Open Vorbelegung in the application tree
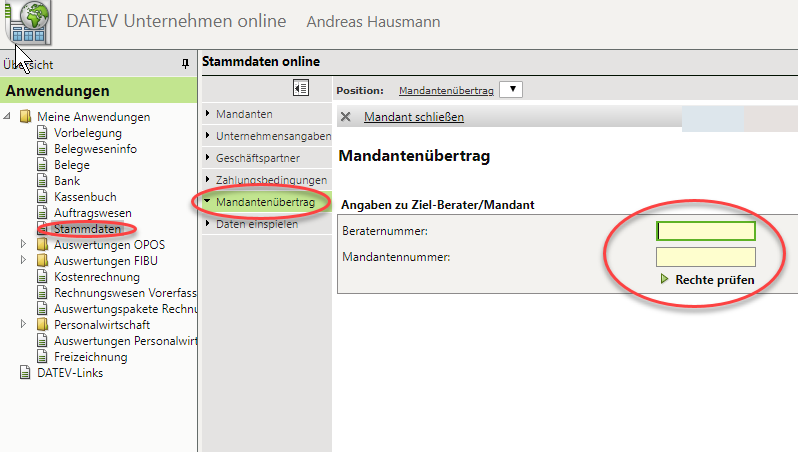The image size is (798, 452). tap(88, 133)
